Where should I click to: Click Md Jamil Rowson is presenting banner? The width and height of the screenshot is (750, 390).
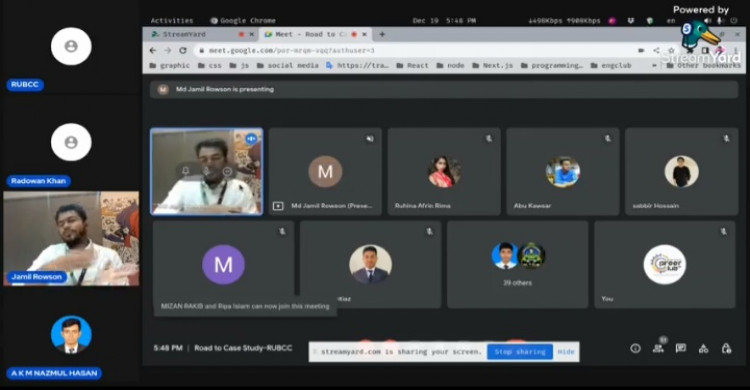pyautogui.click(x=444, y=89)
